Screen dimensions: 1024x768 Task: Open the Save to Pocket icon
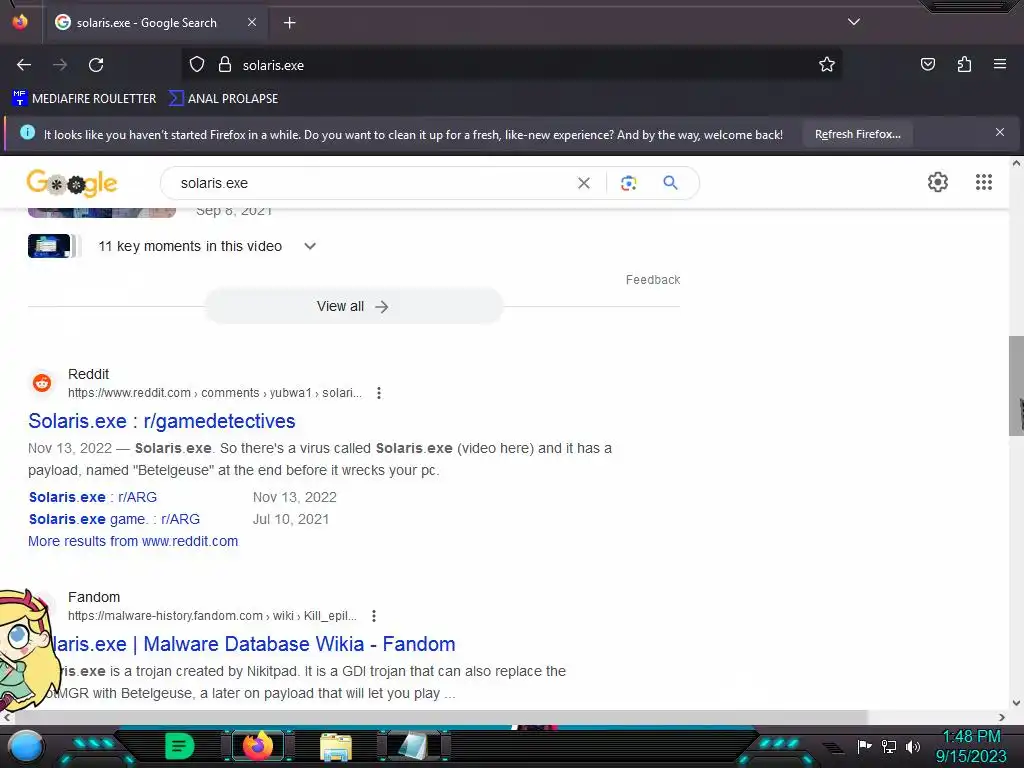coord(927,64)
